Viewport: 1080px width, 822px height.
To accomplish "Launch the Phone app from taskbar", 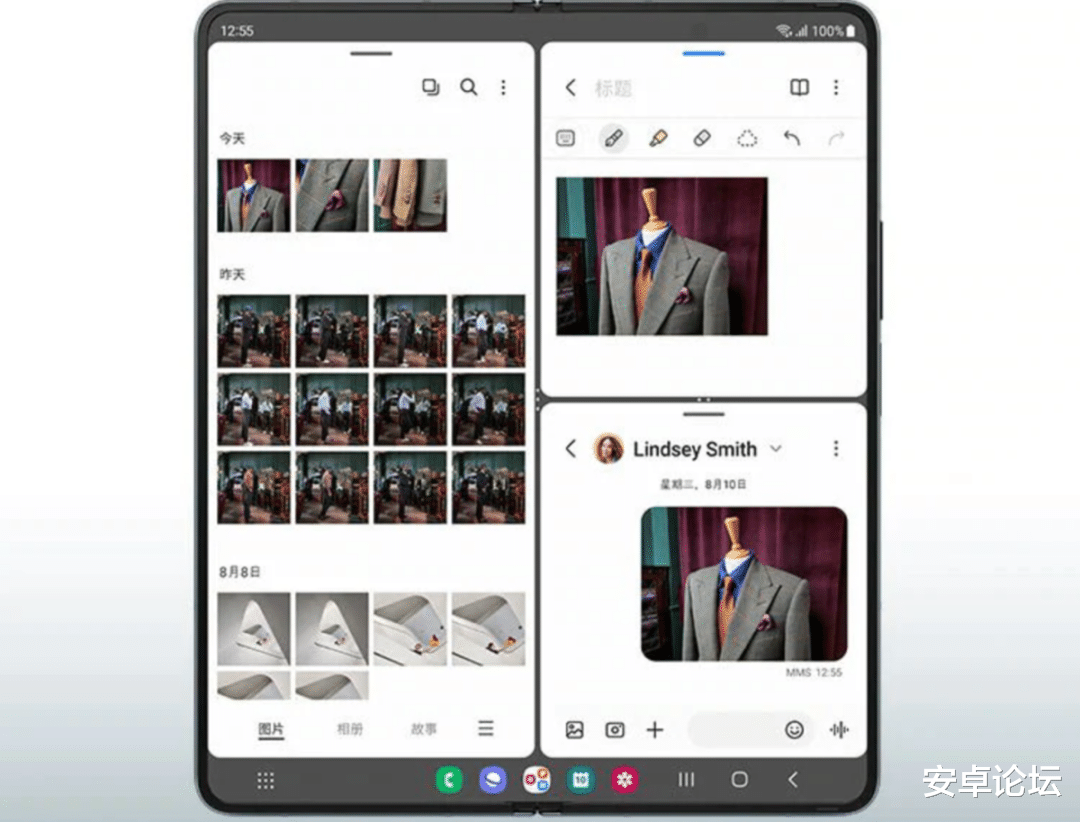I will pos(449,780).
